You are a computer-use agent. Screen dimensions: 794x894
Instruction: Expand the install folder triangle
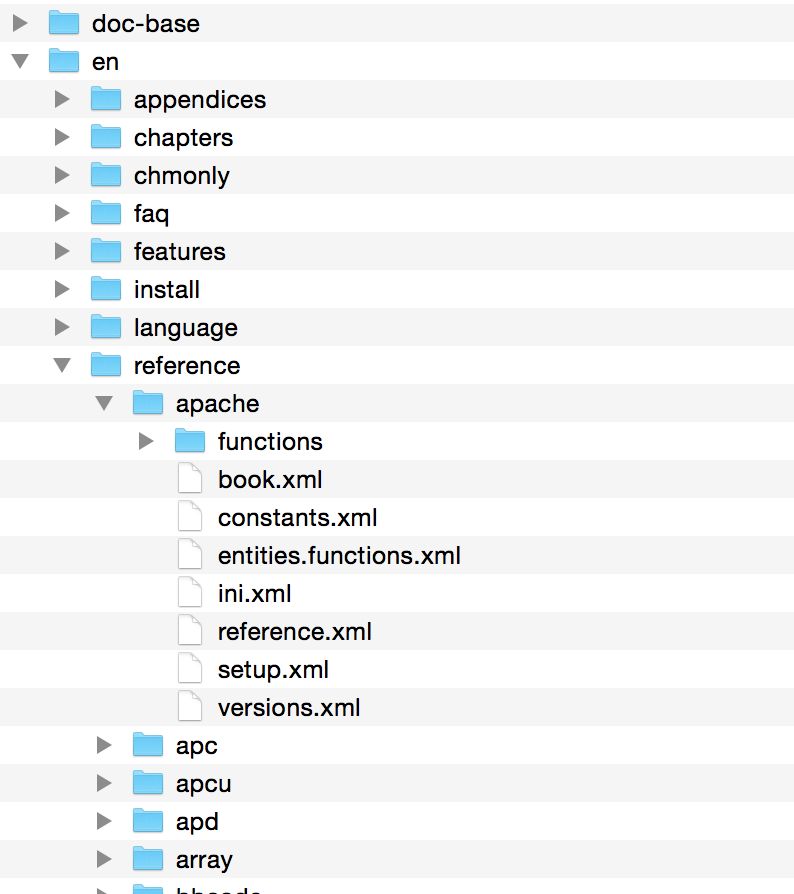[62, 289]
